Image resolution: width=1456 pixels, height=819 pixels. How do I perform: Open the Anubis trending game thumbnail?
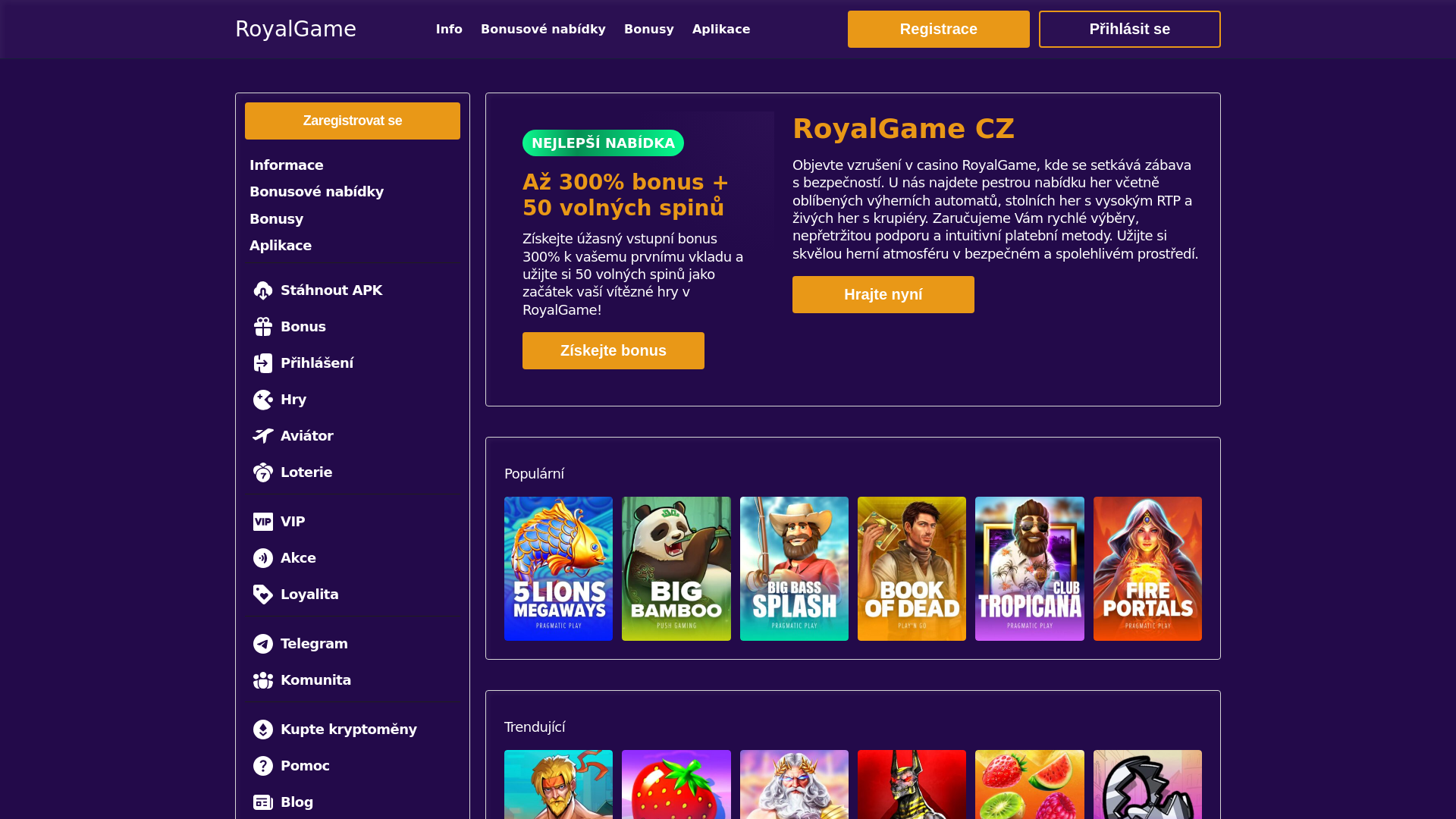[x=912, y=784]
